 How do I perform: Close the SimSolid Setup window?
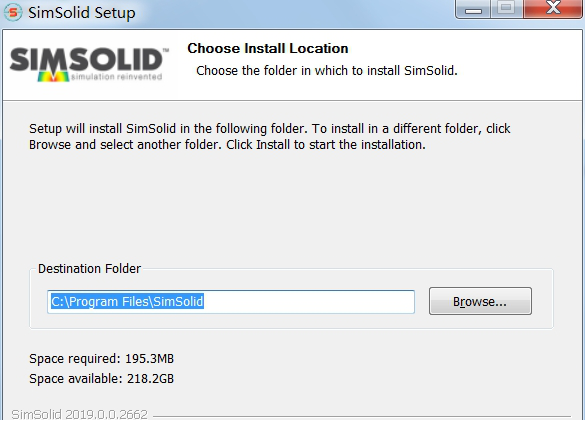tap(553, 9)
